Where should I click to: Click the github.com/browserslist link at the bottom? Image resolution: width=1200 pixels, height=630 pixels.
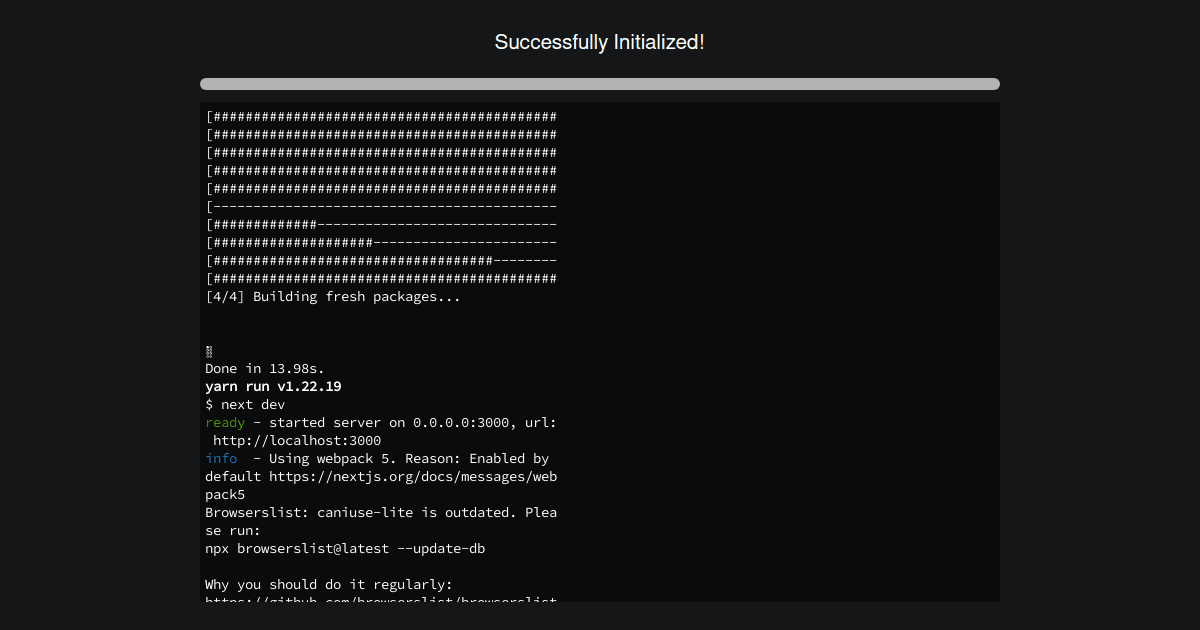coord(380,601)
